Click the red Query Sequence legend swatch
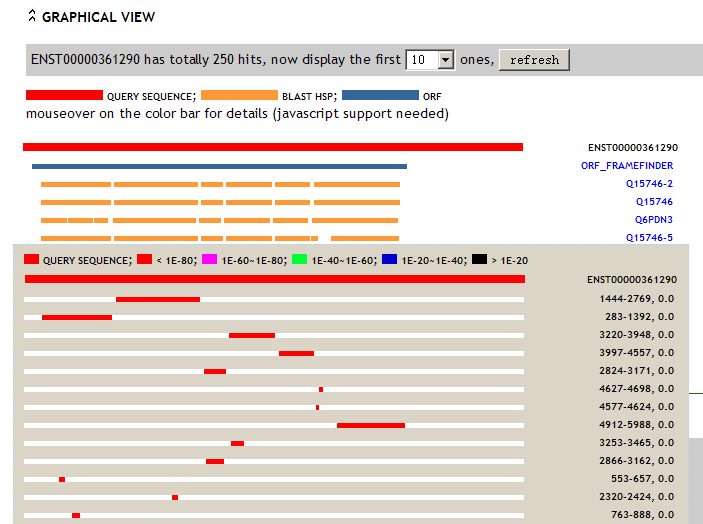703x524 pixels. (64, 95)
